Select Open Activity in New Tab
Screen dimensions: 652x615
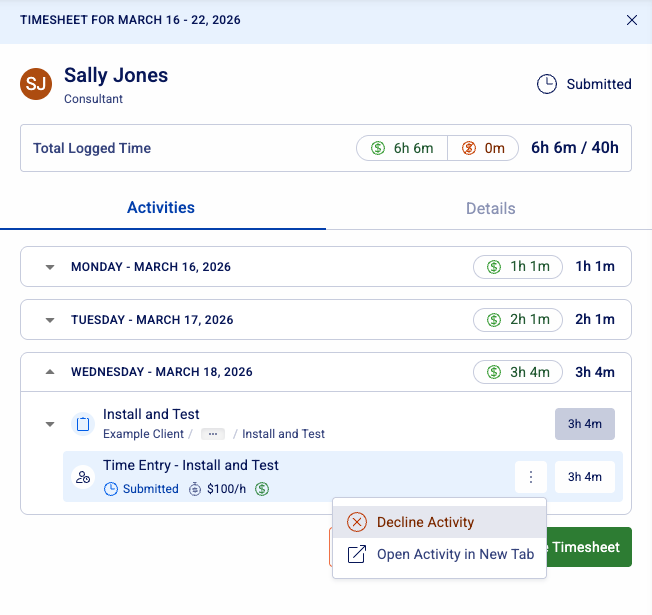coord(455,554)
